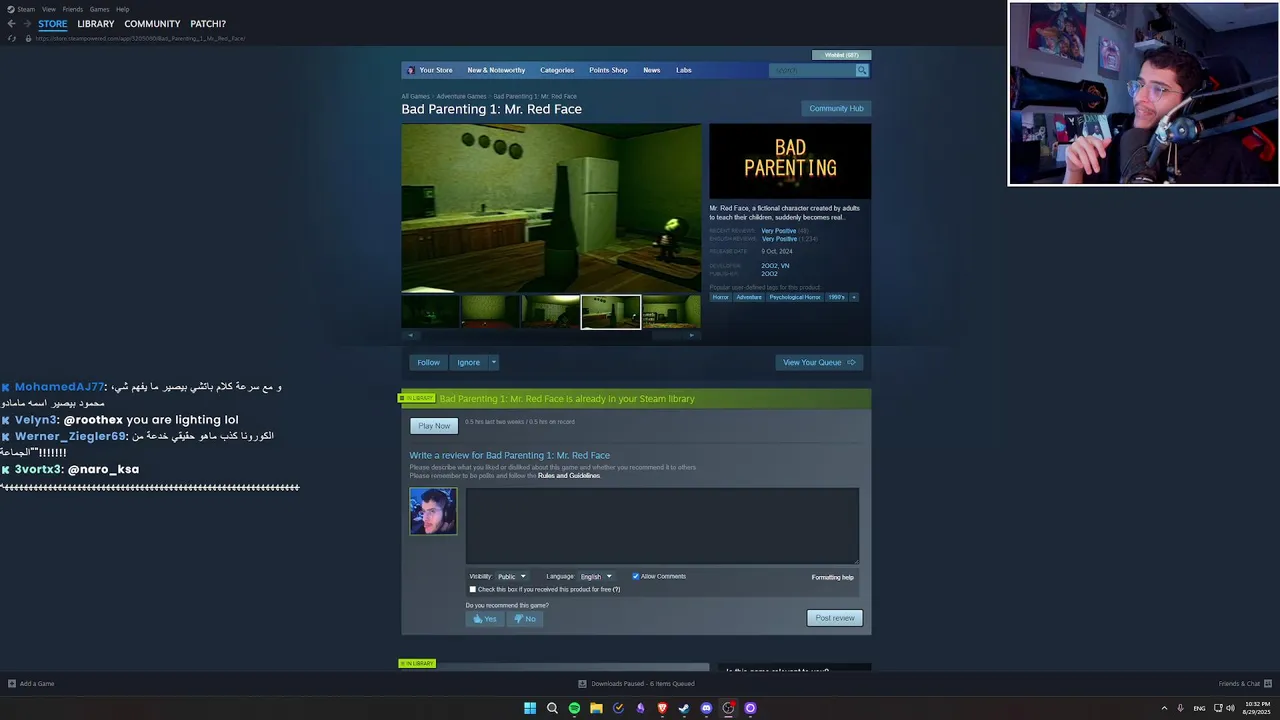Toggle the Allow Comments checkbox
The height and width of the screenshot is (720, 1280).
point(635,576)
